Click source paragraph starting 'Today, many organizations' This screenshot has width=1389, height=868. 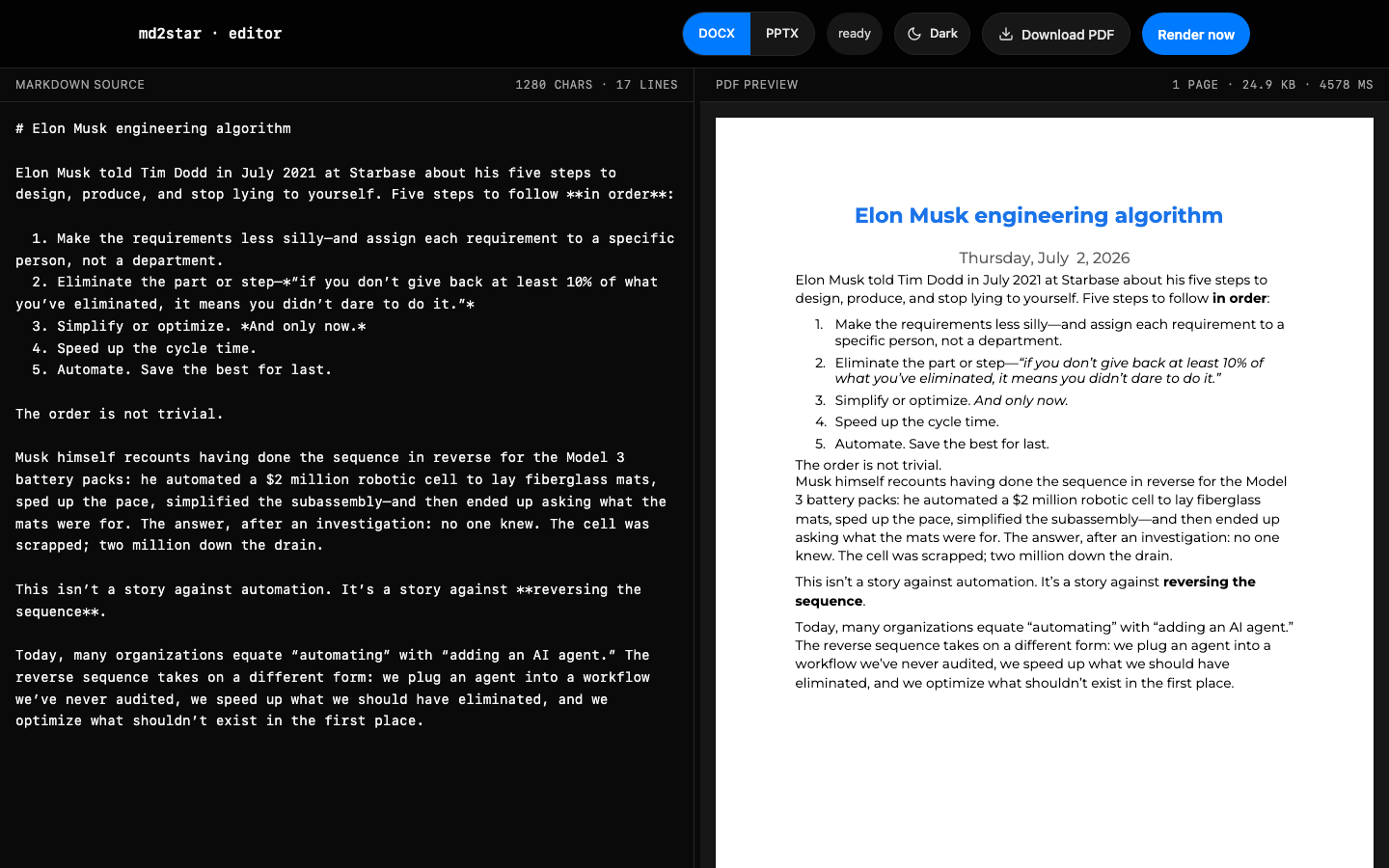pos(333,688)
